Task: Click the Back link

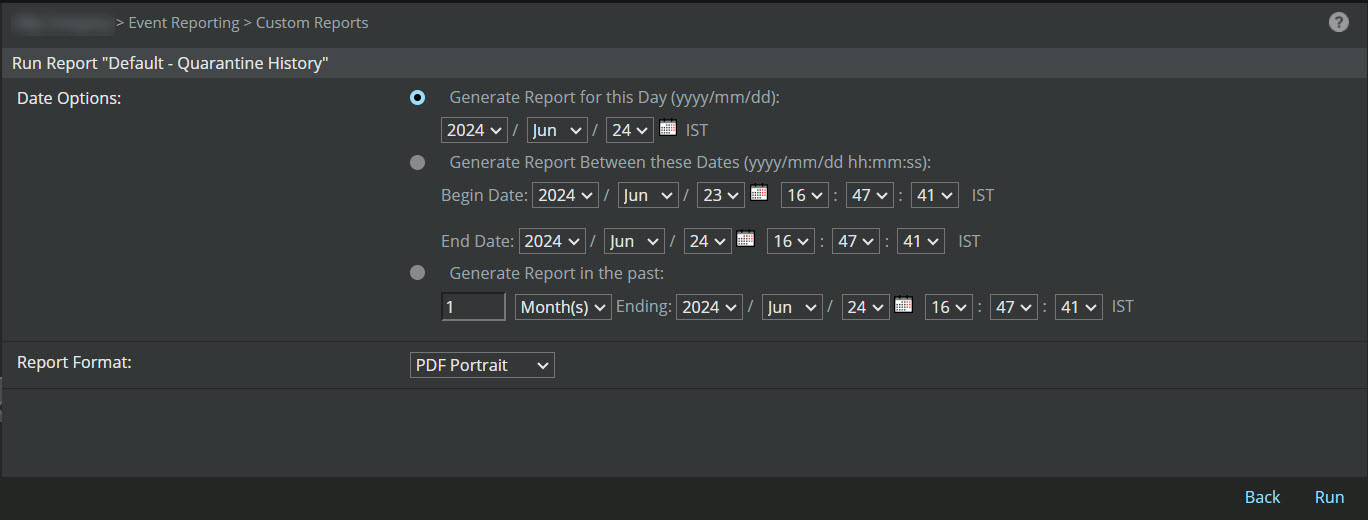Action: click(1262, 497)
